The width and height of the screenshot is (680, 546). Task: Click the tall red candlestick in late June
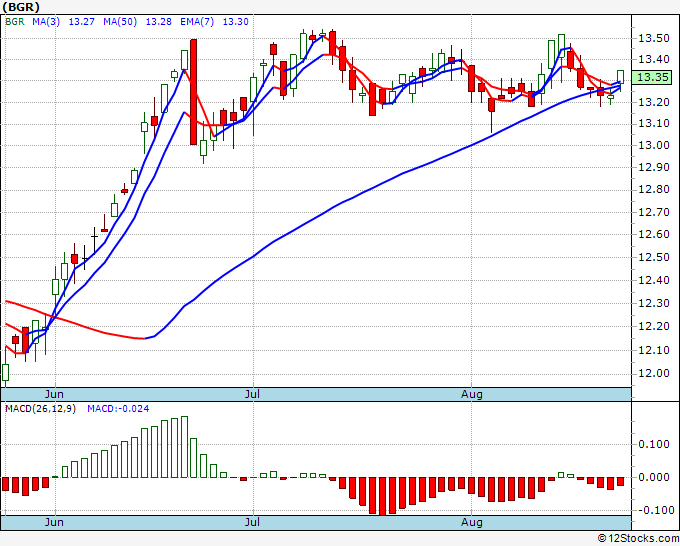pos(193,92)
